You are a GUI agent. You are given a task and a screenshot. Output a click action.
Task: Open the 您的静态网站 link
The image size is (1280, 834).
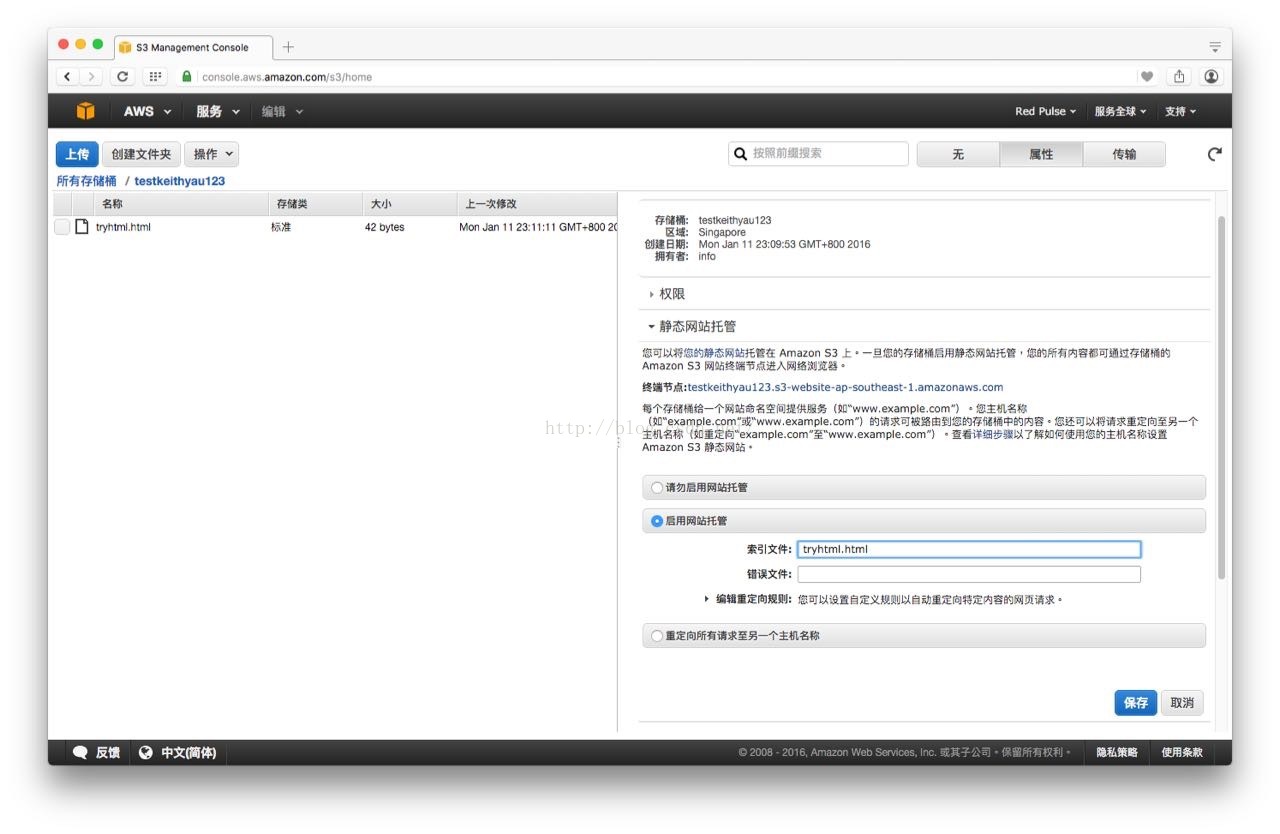click(x=715, y=353)
